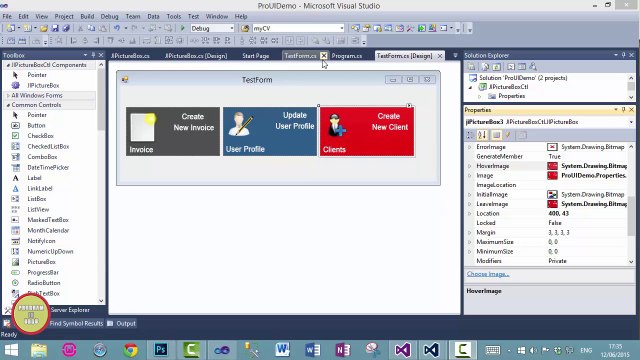
Task: Click the Save All toolbar icon
Action: pyautogui.click(x=66, y=28)
